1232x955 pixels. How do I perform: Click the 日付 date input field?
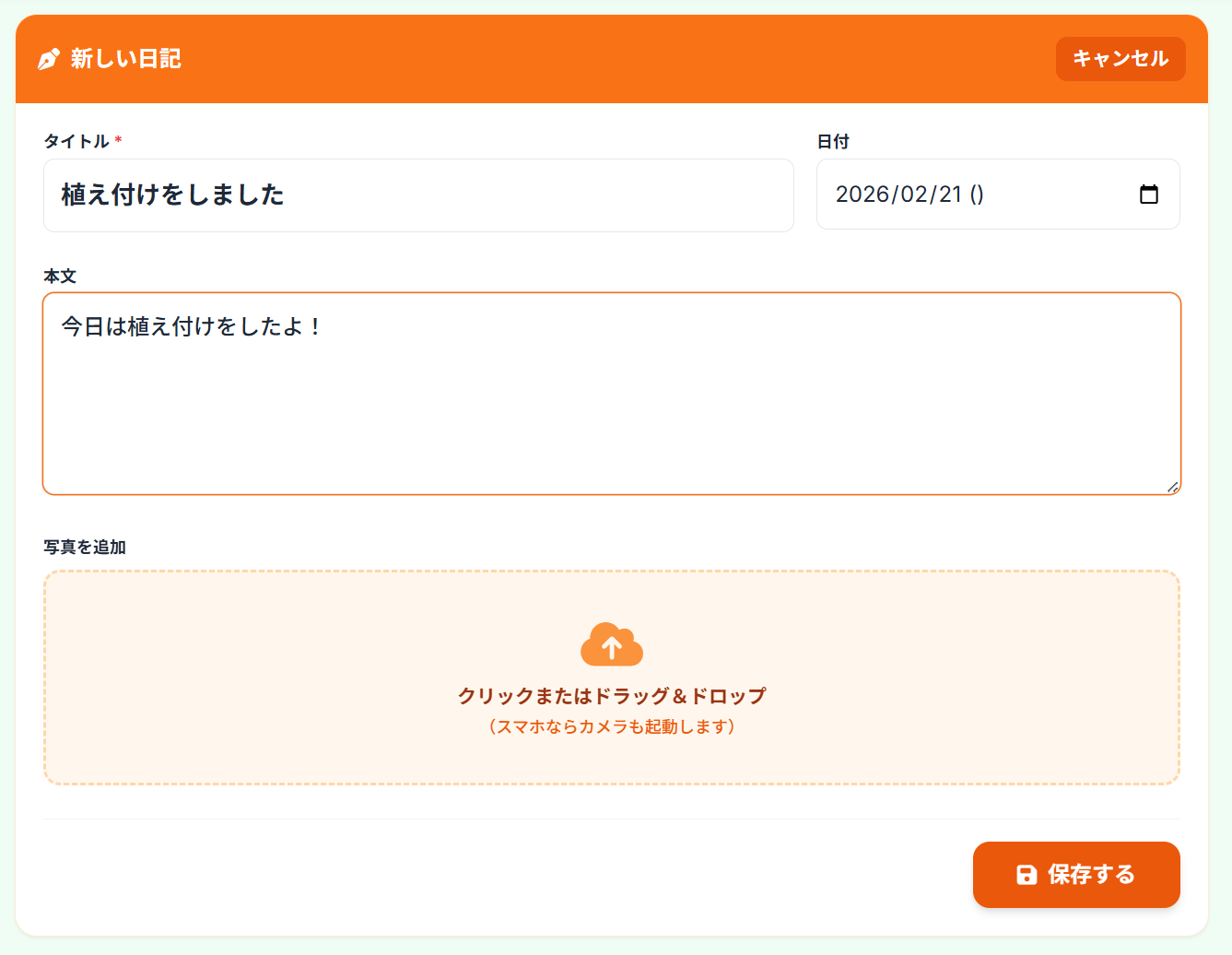click(997, 195)
